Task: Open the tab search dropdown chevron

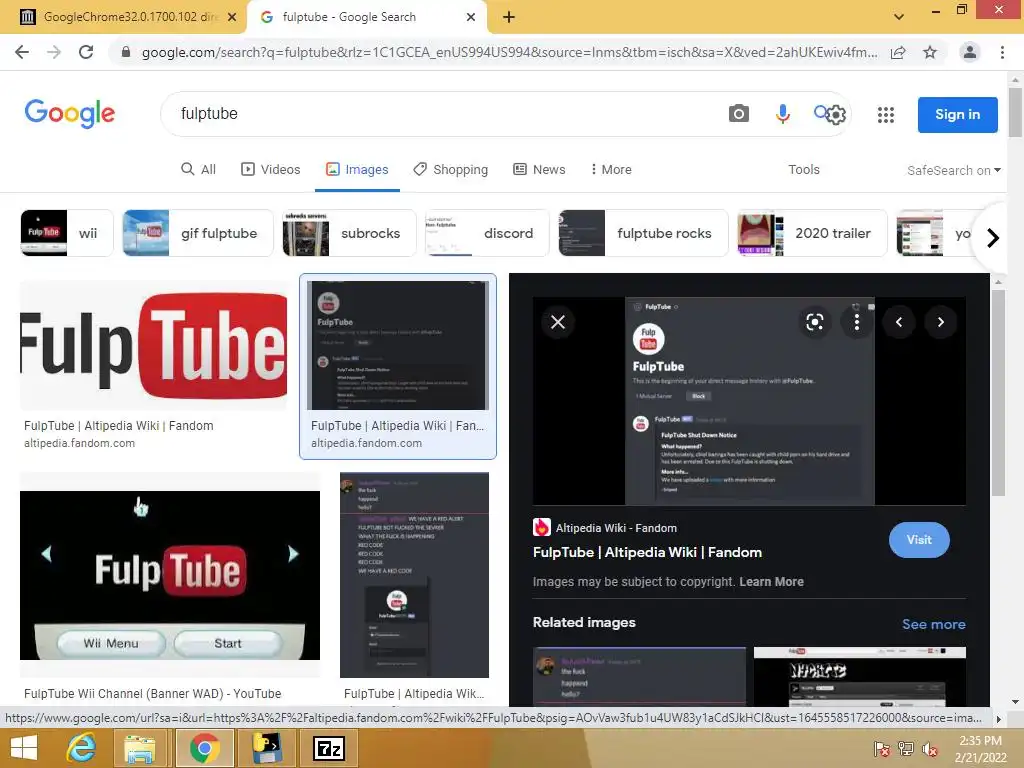Action: coord(899,17)
